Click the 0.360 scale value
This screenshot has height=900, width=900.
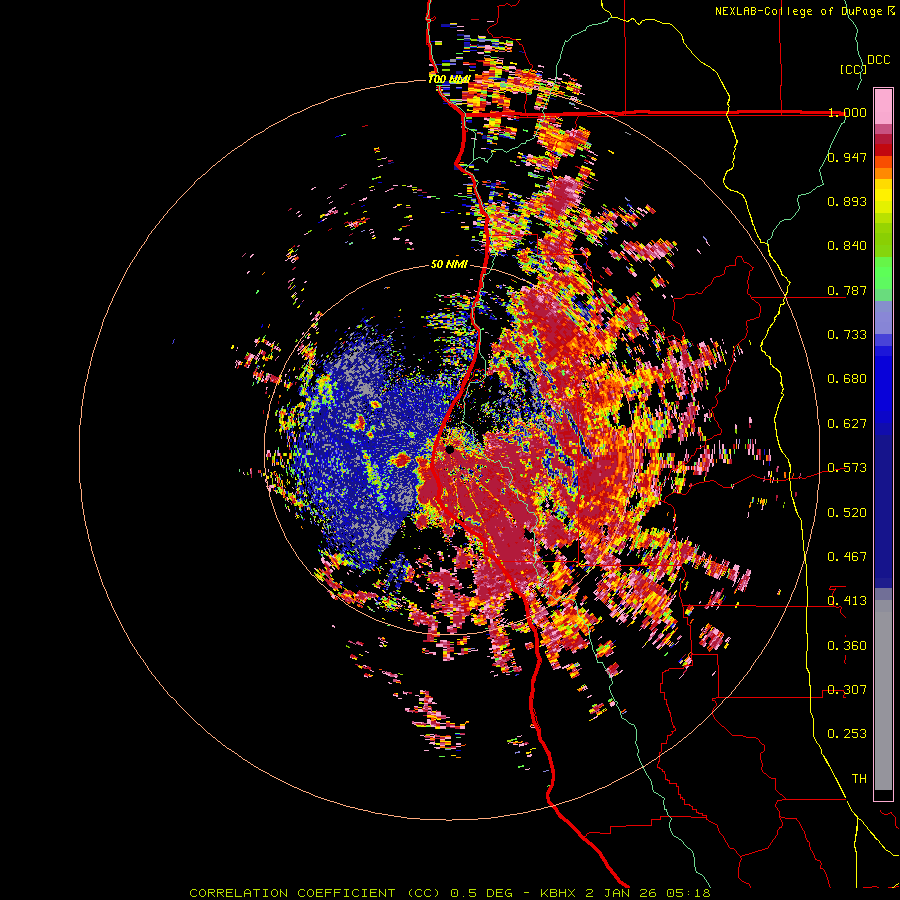point(847,646)
